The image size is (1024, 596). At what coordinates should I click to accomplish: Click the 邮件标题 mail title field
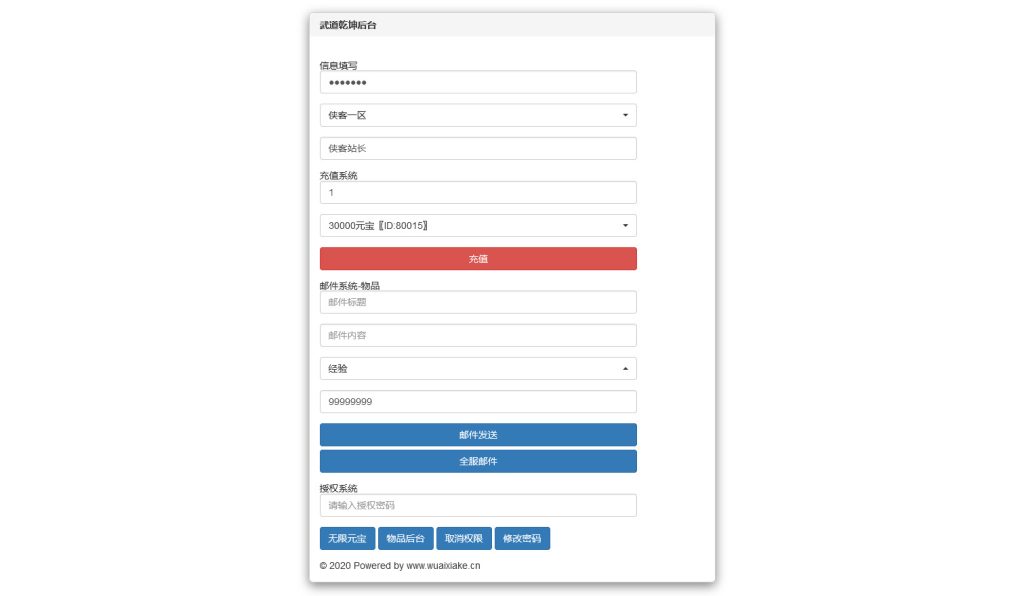[x=477, y=301]
